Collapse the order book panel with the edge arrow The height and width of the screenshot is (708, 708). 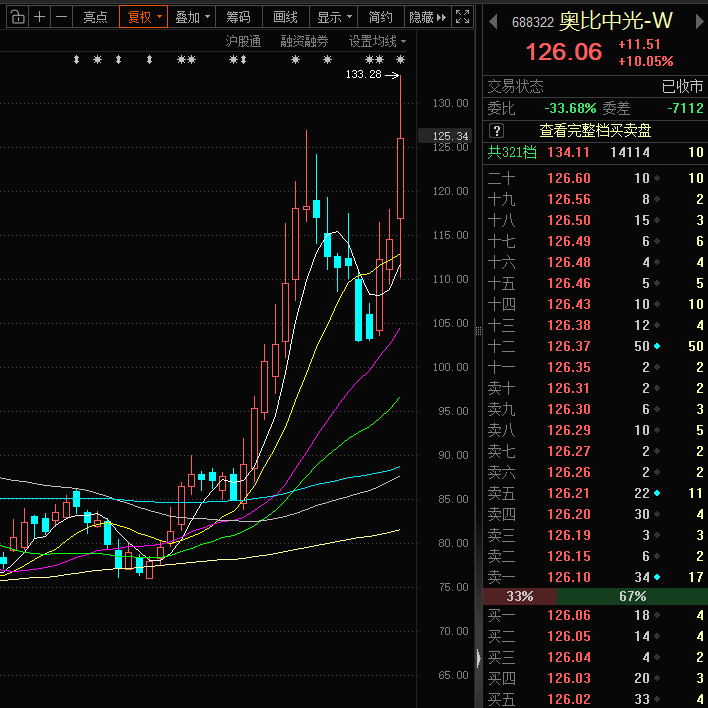click(479, 658)
